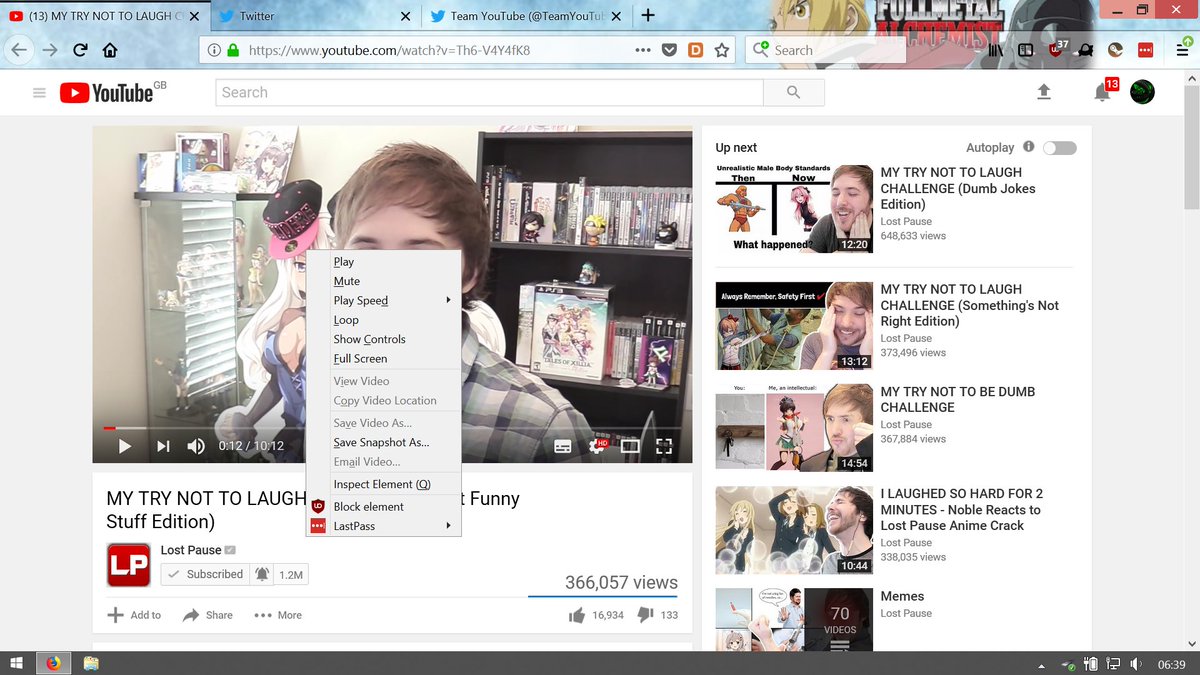Open the uBlock Origin toolbar icon
1200x675 pixels.
pyautogui.click(x=1058, y=48)
